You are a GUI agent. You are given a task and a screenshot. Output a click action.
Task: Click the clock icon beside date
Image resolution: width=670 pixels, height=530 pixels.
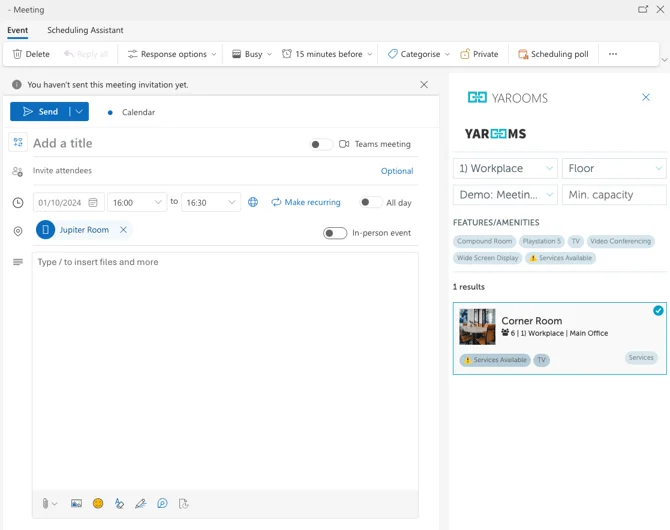coord(18,203)
